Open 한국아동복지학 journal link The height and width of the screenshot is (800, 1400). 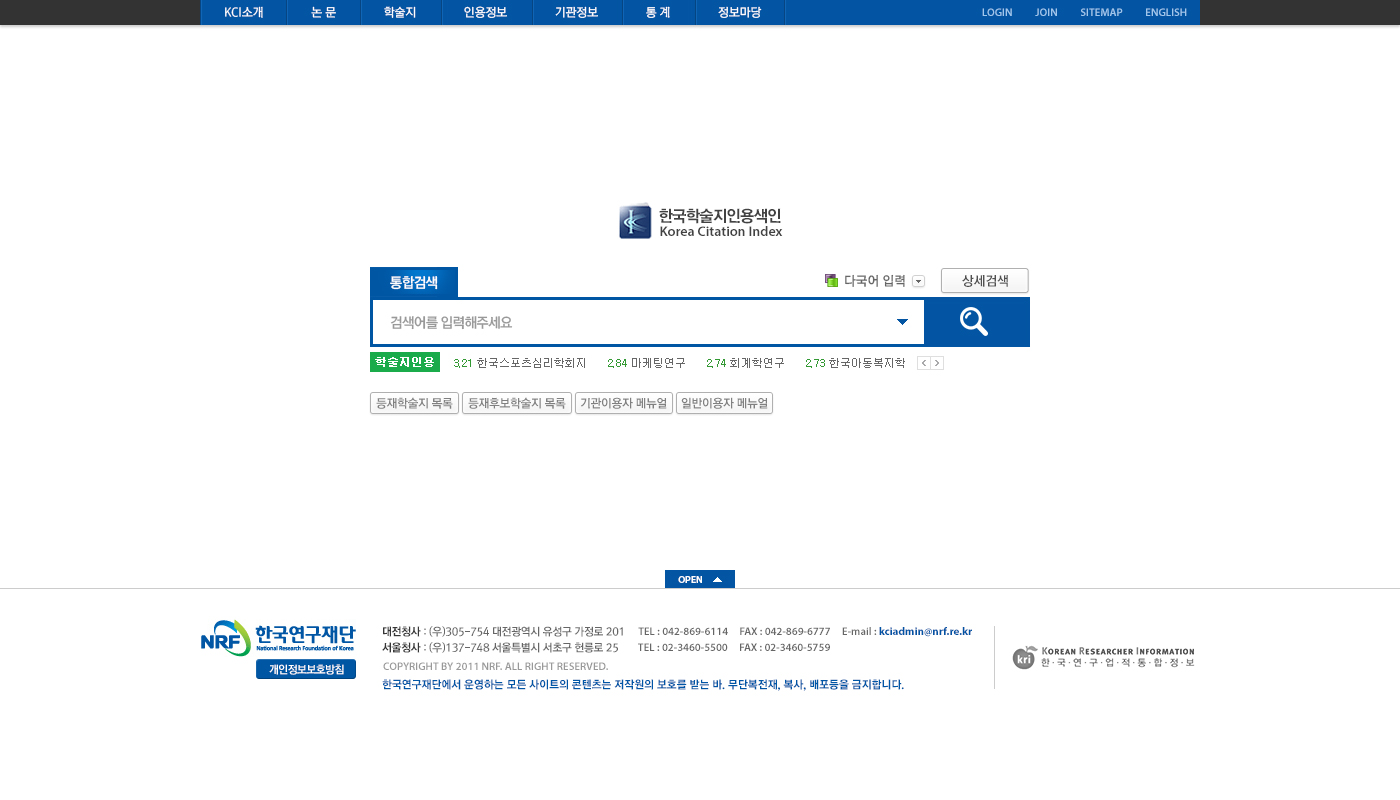(867, 363)
